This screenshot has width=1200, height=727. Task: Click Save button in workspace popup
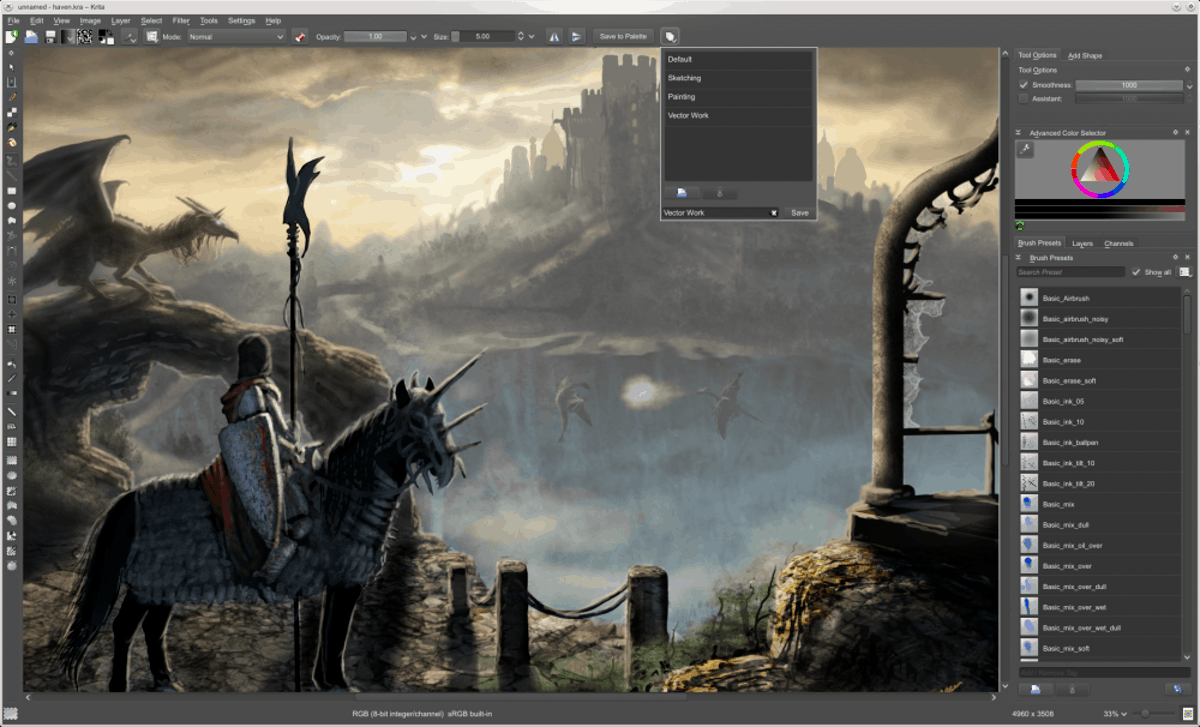click(x=800, y=212)
